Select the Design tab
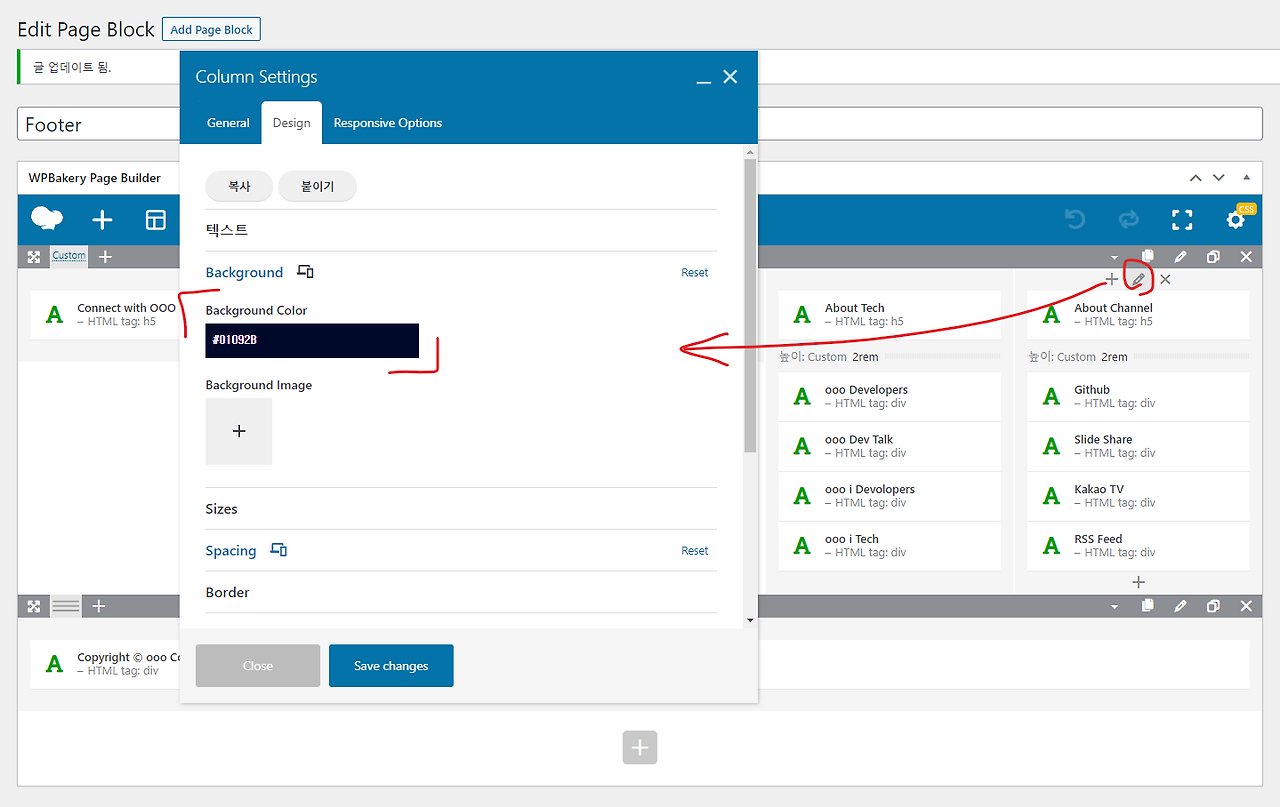The width and height of the screenshot is (1280, 807). point(291,123)
